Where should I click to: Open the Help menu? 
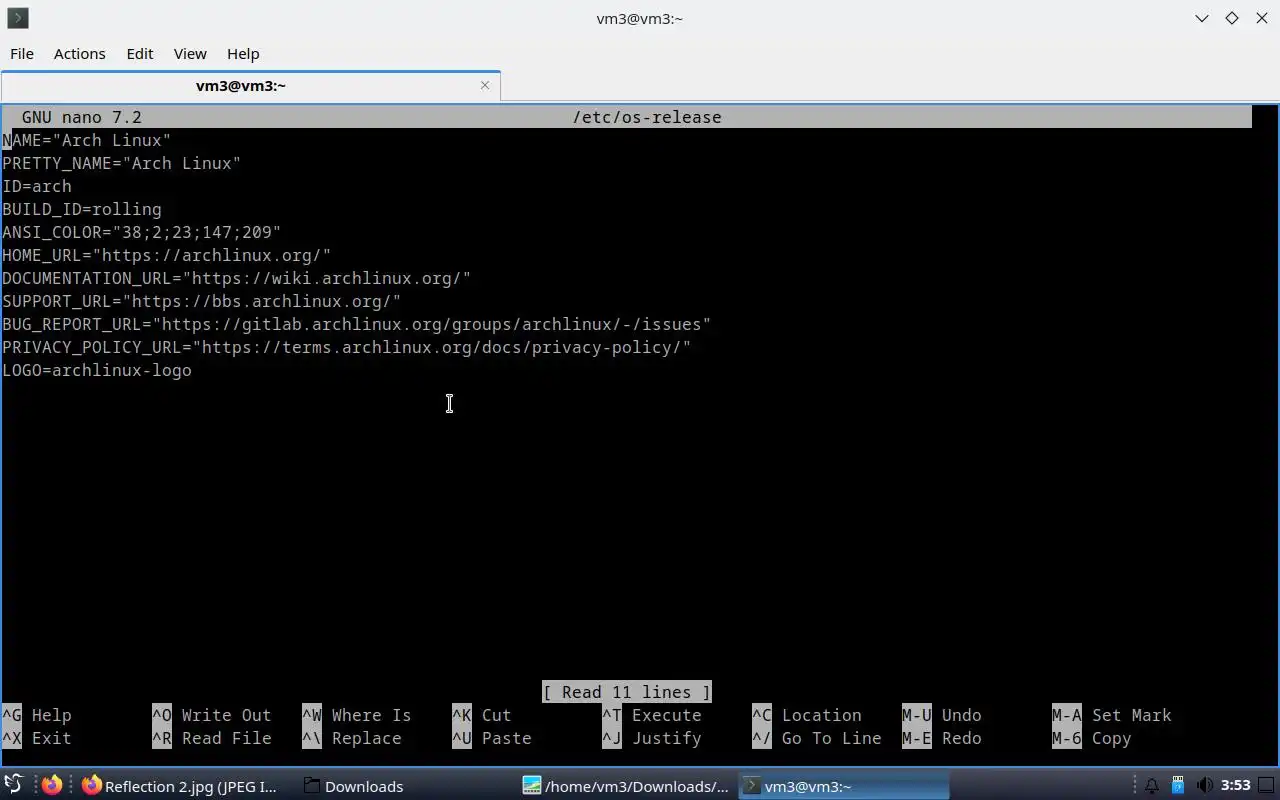(x=243, y=54)
